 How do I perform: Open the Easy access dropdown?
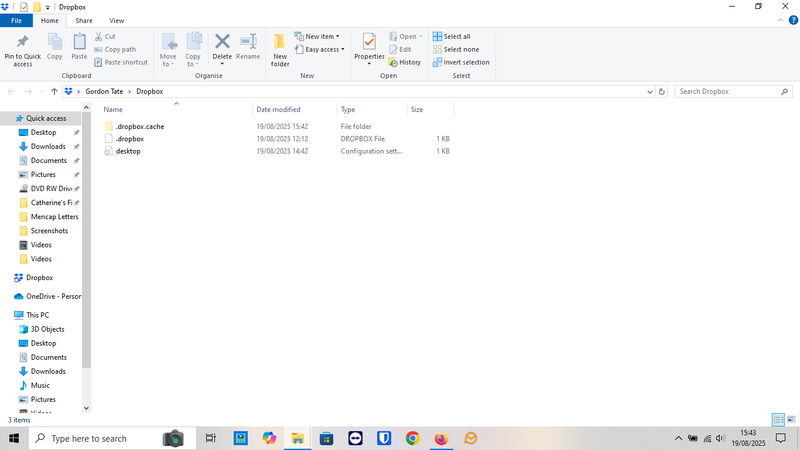[x=324, y=49]
